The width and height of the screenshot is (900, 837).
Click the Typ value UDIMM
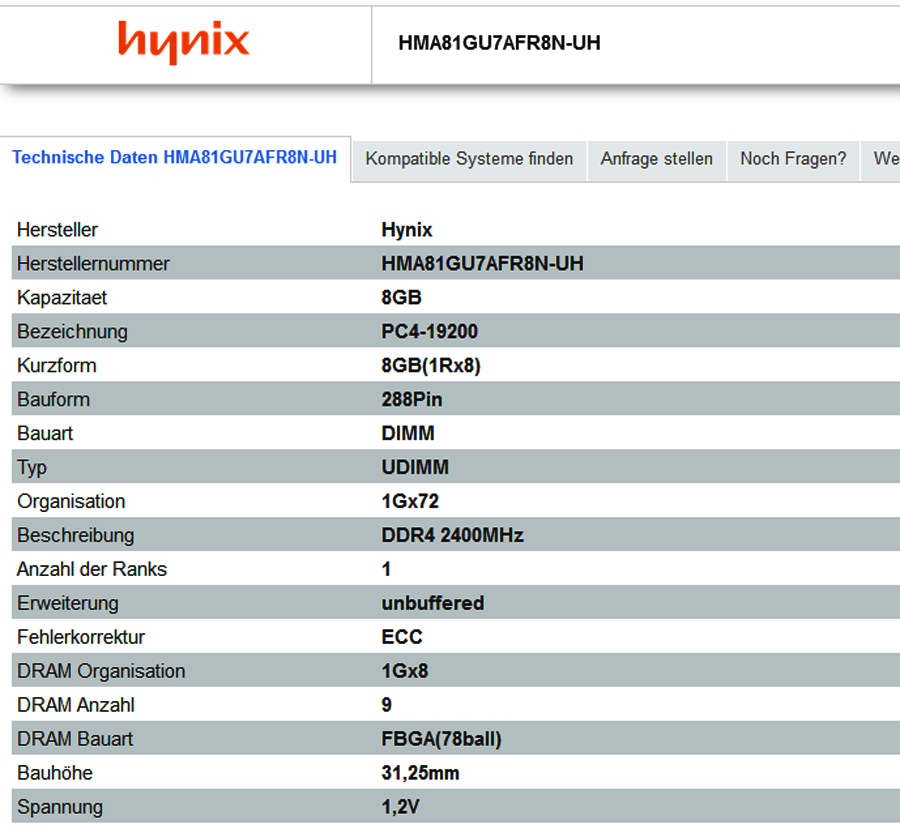click(415, 468)
